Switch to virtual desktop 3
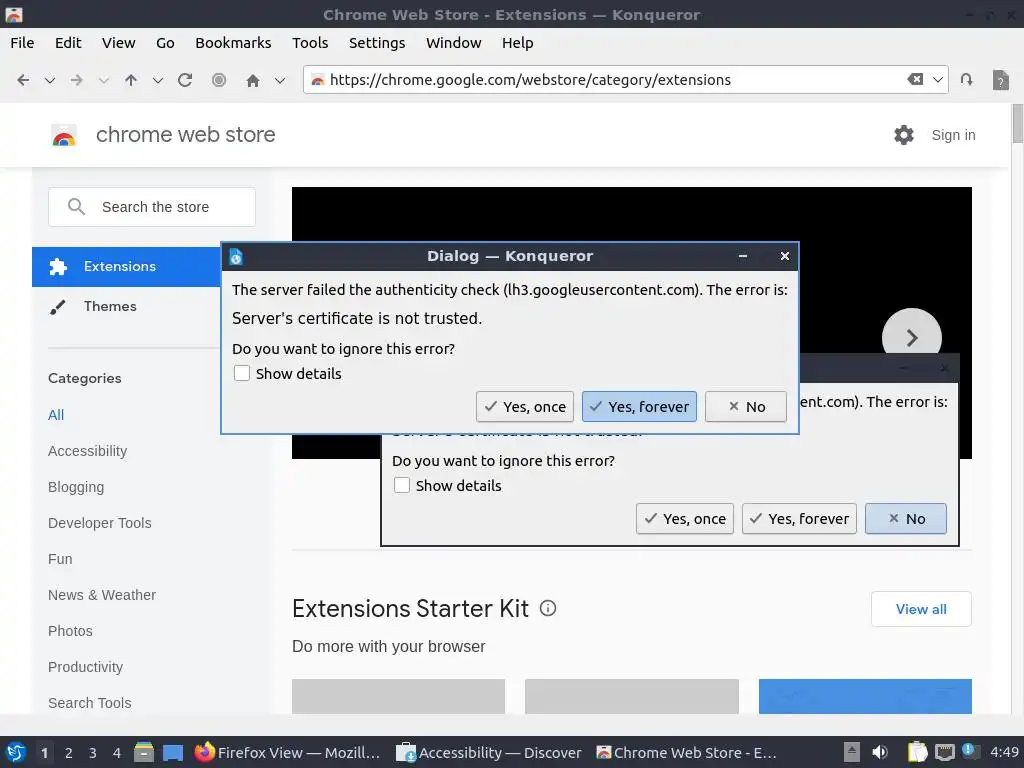The height and width of the screenshot is (768, 1024). tap(93, 753)
